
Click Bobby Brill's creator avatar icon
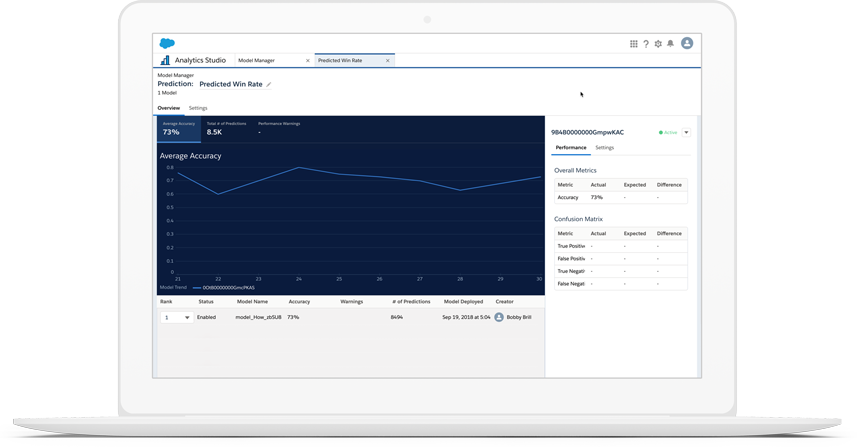499,317
